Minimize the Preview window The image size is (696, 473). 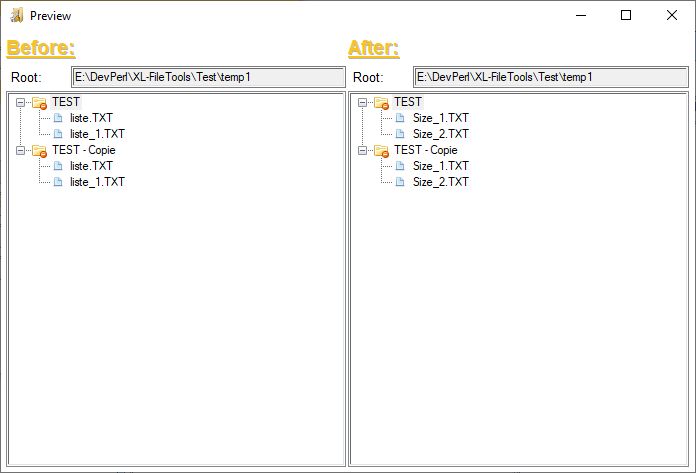point(581,16)
